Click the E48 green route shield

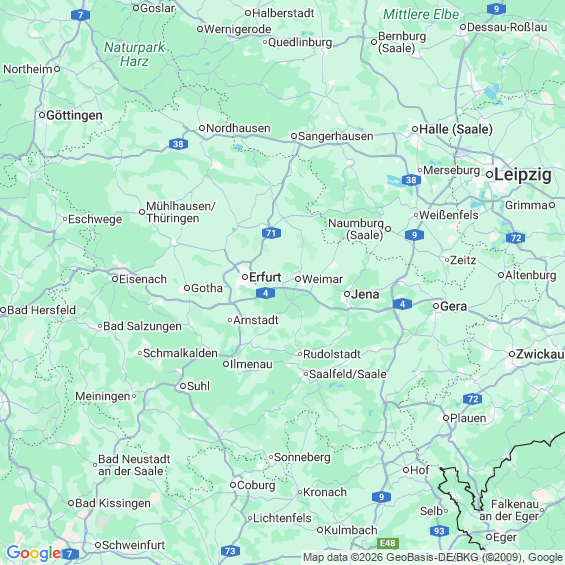click(x=388, y=543)
